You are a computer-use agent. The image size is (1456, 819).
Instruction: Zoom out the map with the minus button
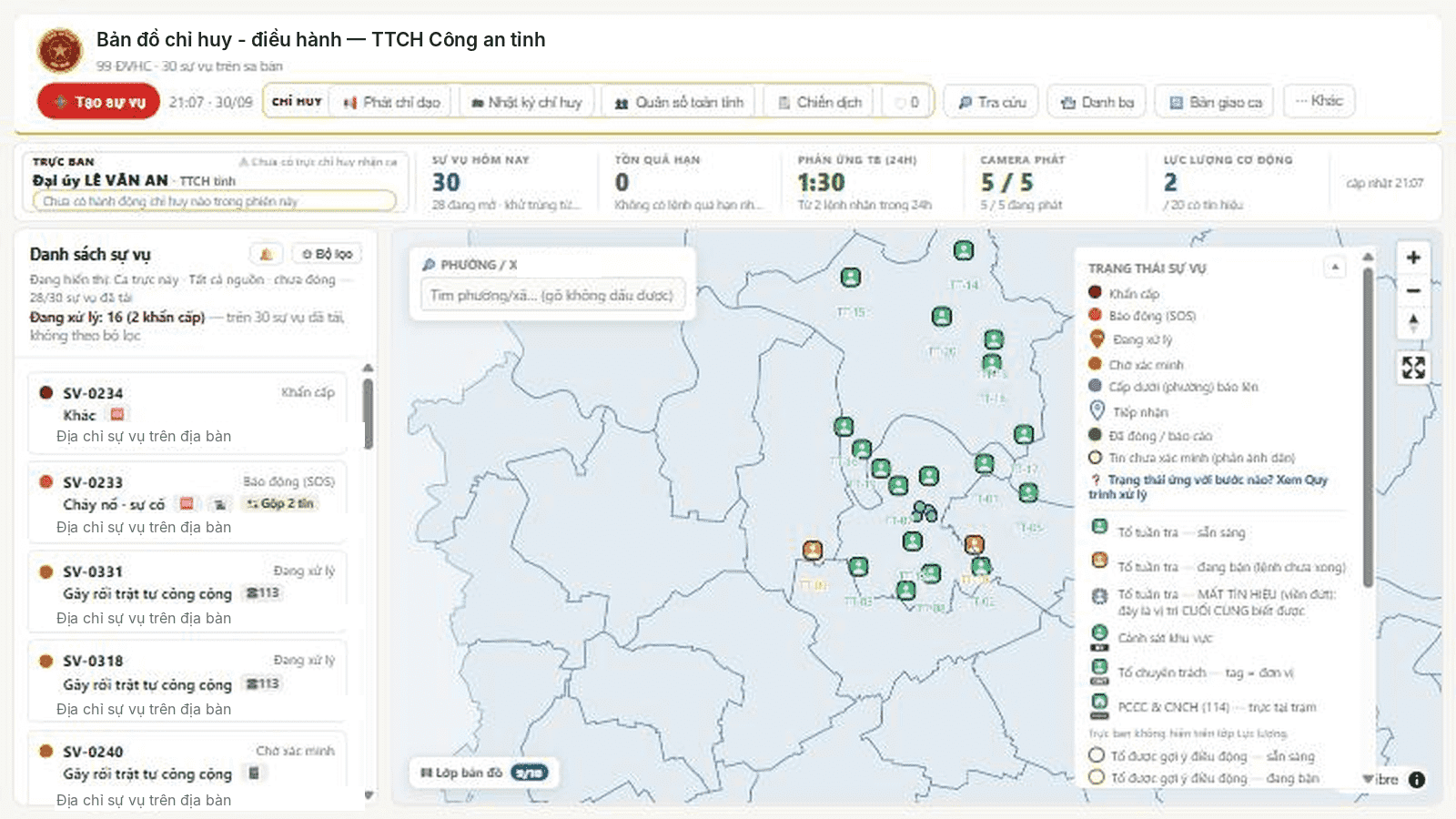1413,290
